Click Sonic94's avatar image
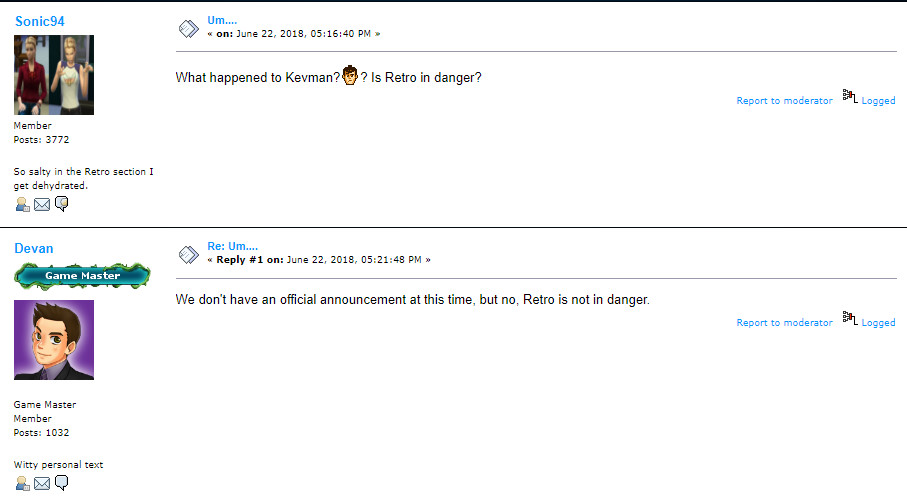 [54, 75]
